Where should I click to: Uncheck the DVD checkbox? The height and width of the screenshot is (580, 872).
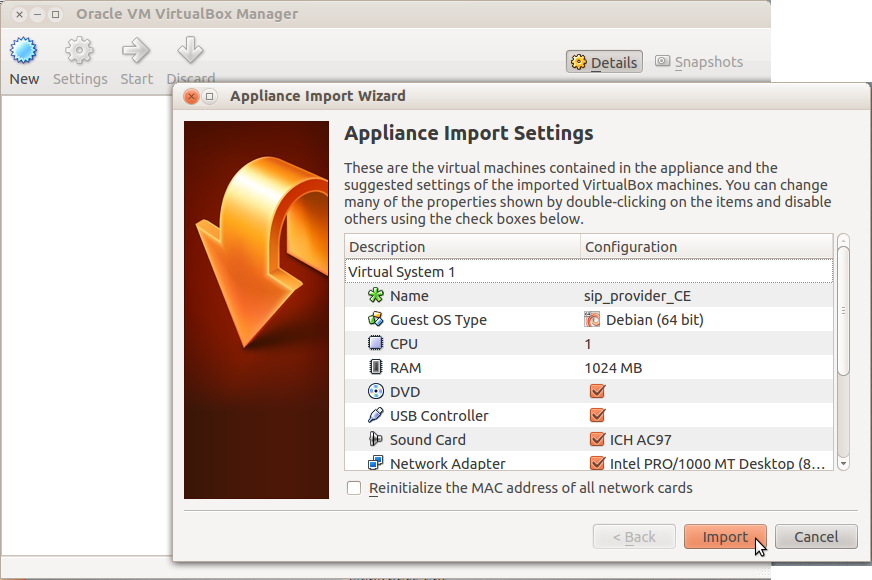click(597, 391)
